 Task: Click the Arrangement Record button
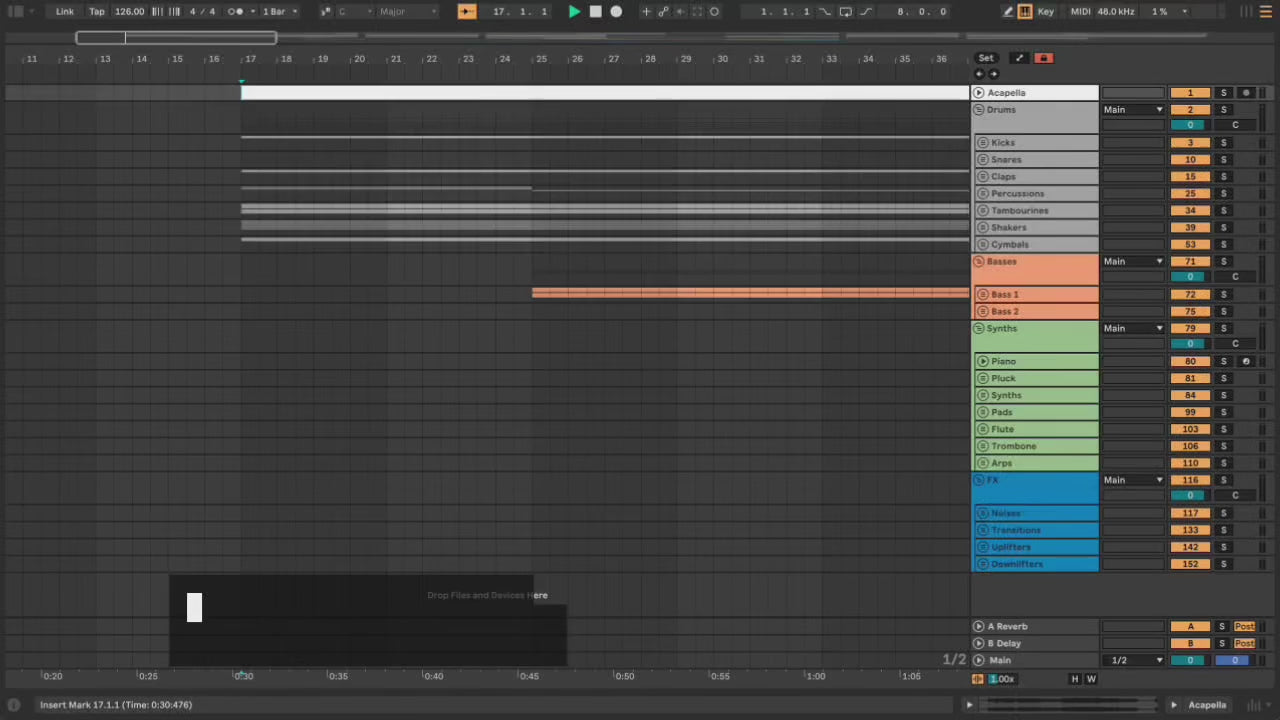tap(616, 12)
